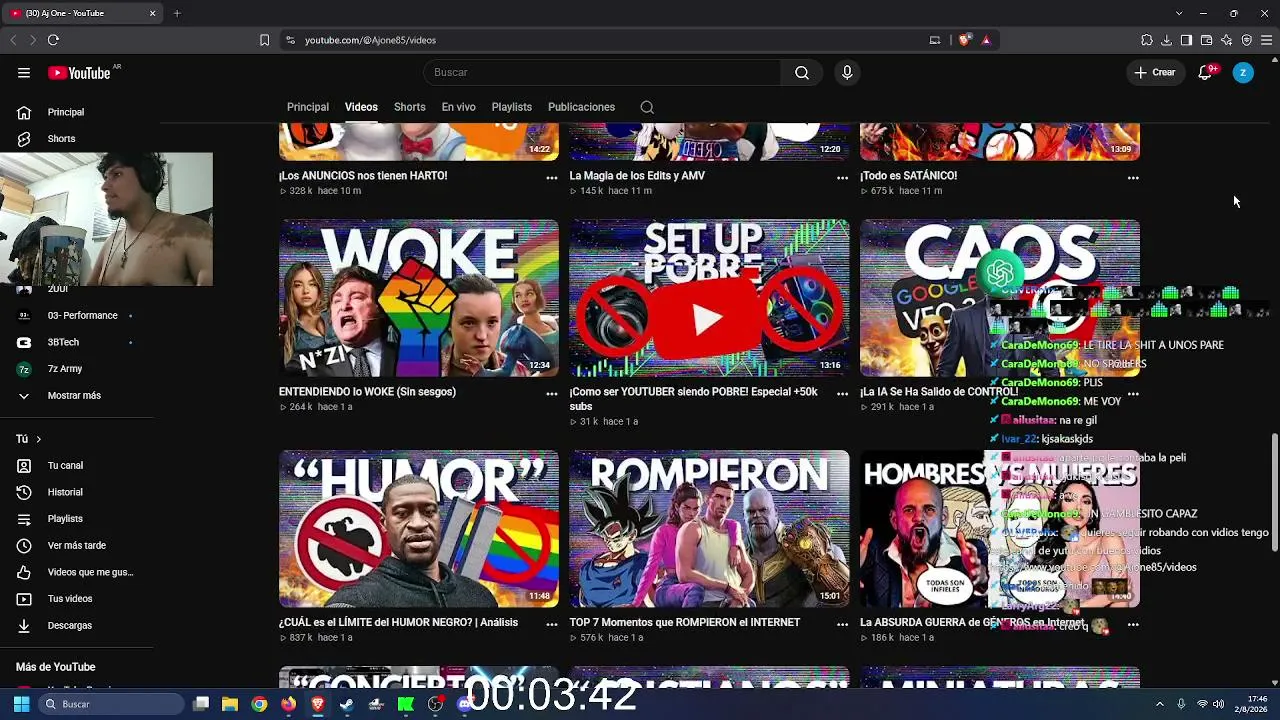Viewport: 1280px width, 720px height.
Task: Open Shorts in the left sidebar
Action: tap(61, 139)
